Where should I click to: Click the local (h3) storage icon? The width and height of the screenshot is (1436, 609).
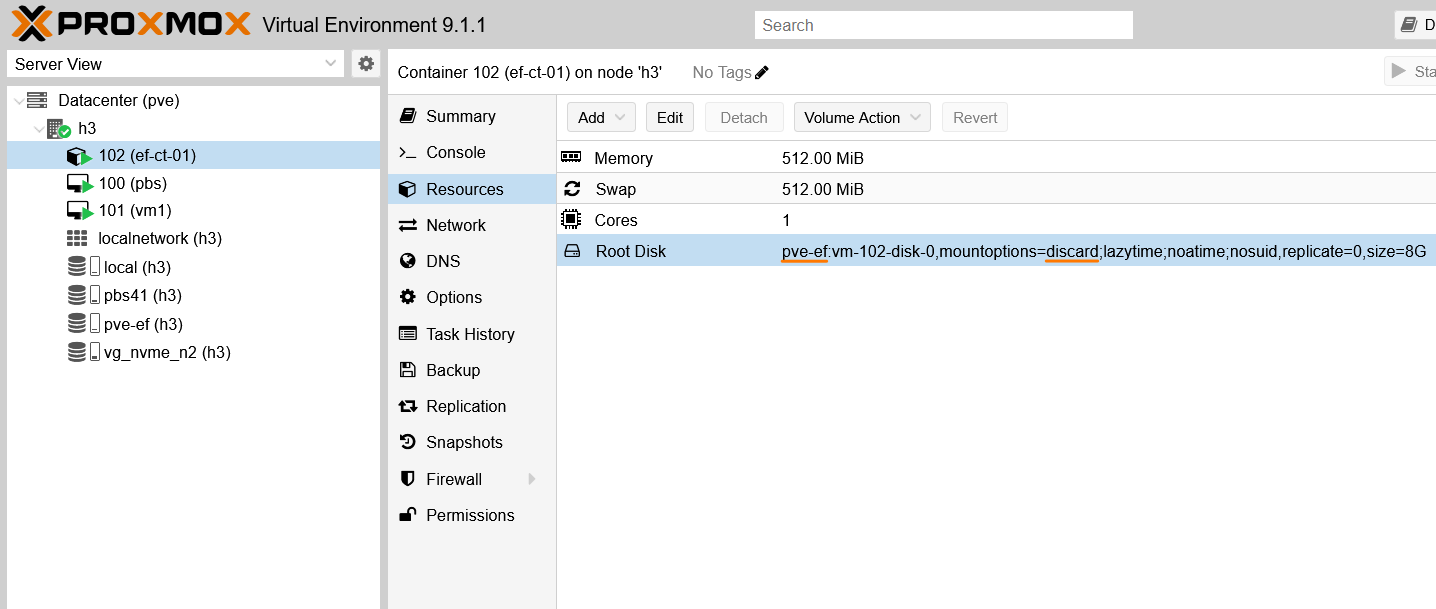[83, 267]
